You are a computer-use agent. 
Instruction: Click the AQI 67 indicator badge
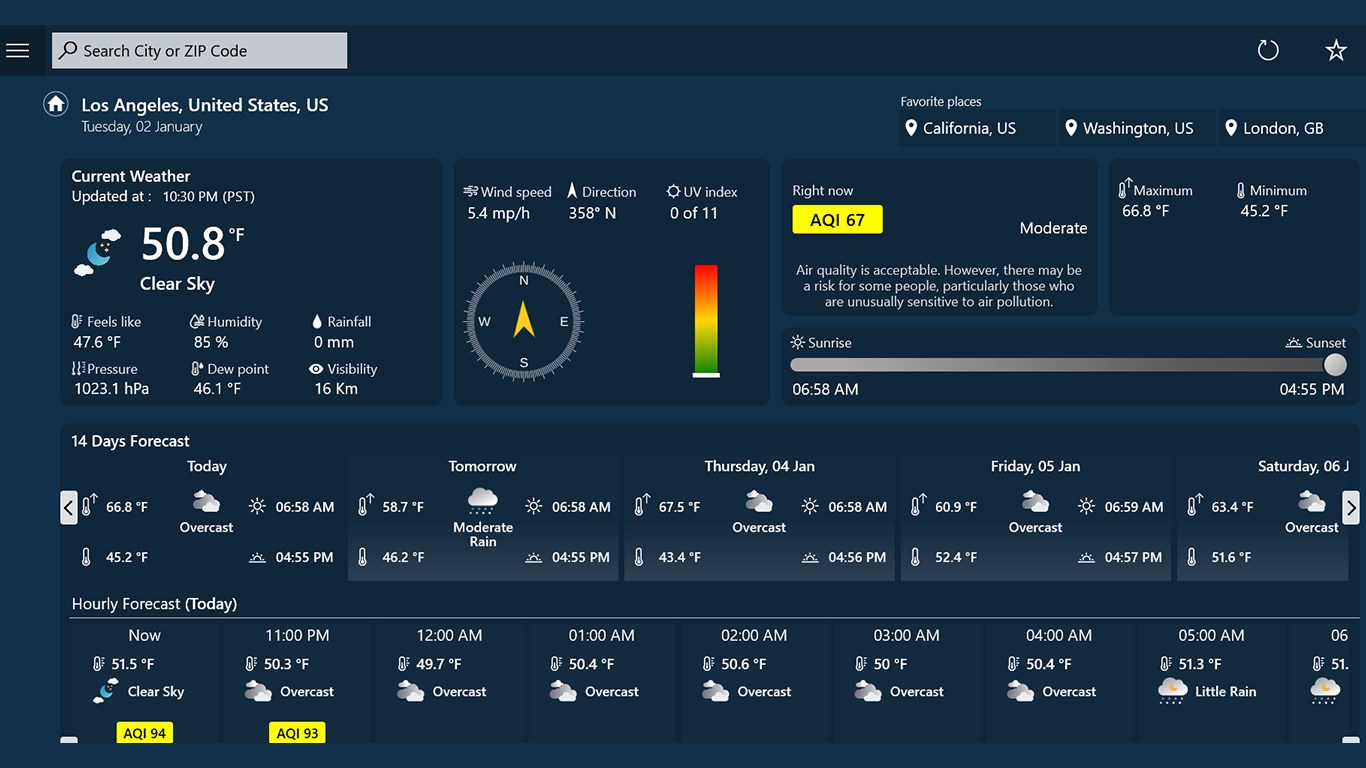[837, 219]
